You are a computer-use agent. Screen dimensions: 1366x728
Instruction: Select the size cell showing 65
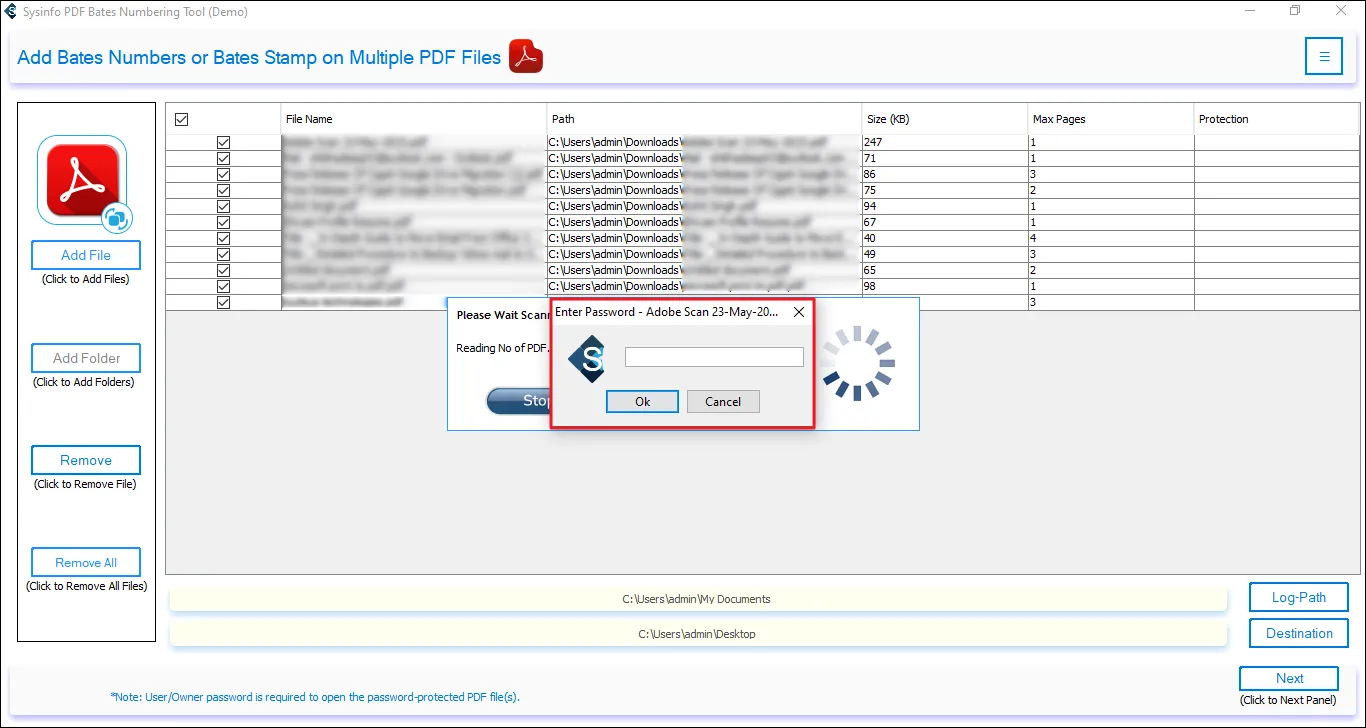[945, 270]
